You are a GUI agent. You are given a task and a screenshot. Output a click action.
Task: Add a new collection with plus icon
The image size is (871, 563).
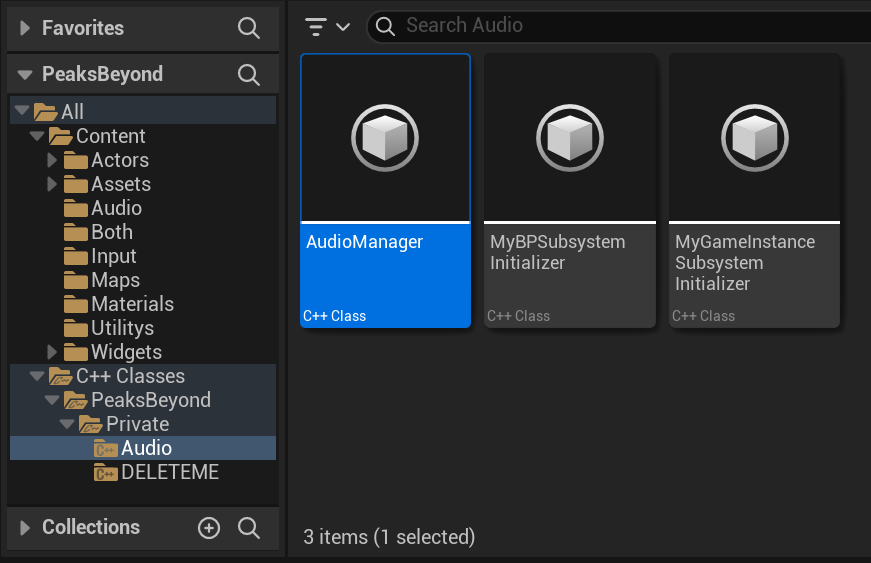click(x=209, y=528)
